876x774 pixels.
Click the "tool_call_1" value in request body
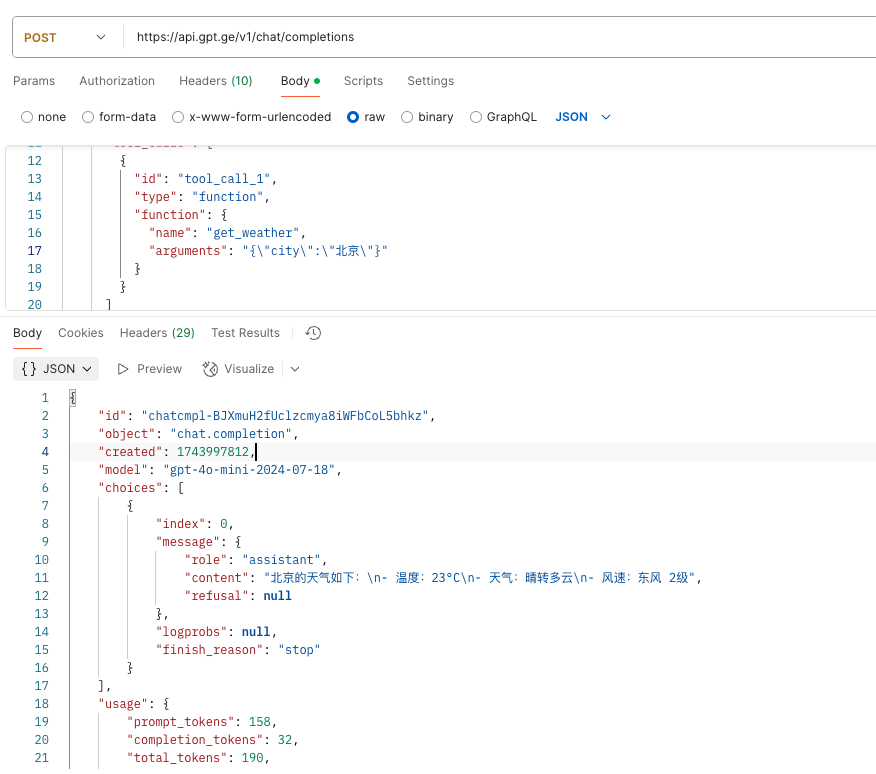click(224, 179)
